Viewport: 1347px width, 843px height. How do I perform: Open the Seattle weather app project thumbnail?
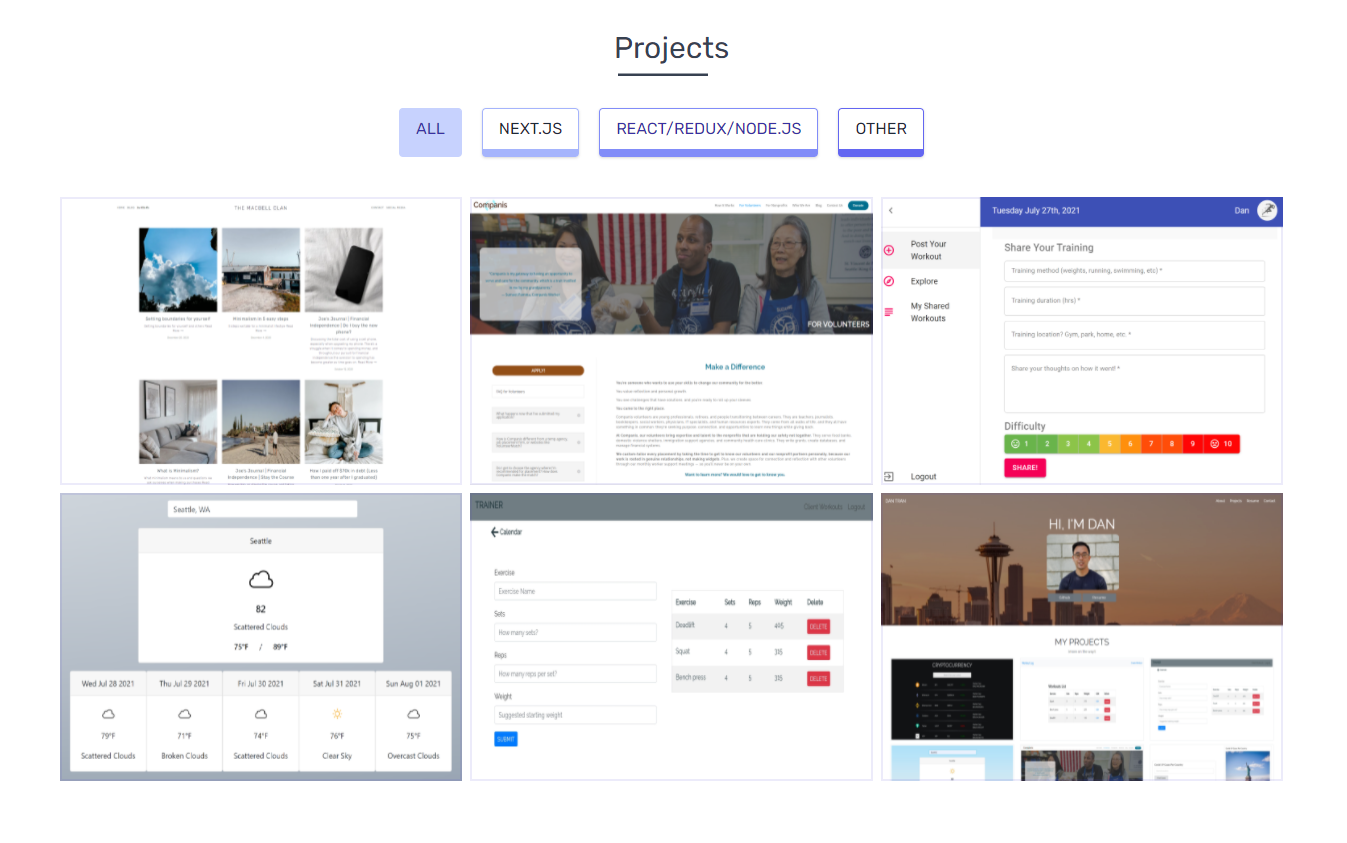[261, 636]
